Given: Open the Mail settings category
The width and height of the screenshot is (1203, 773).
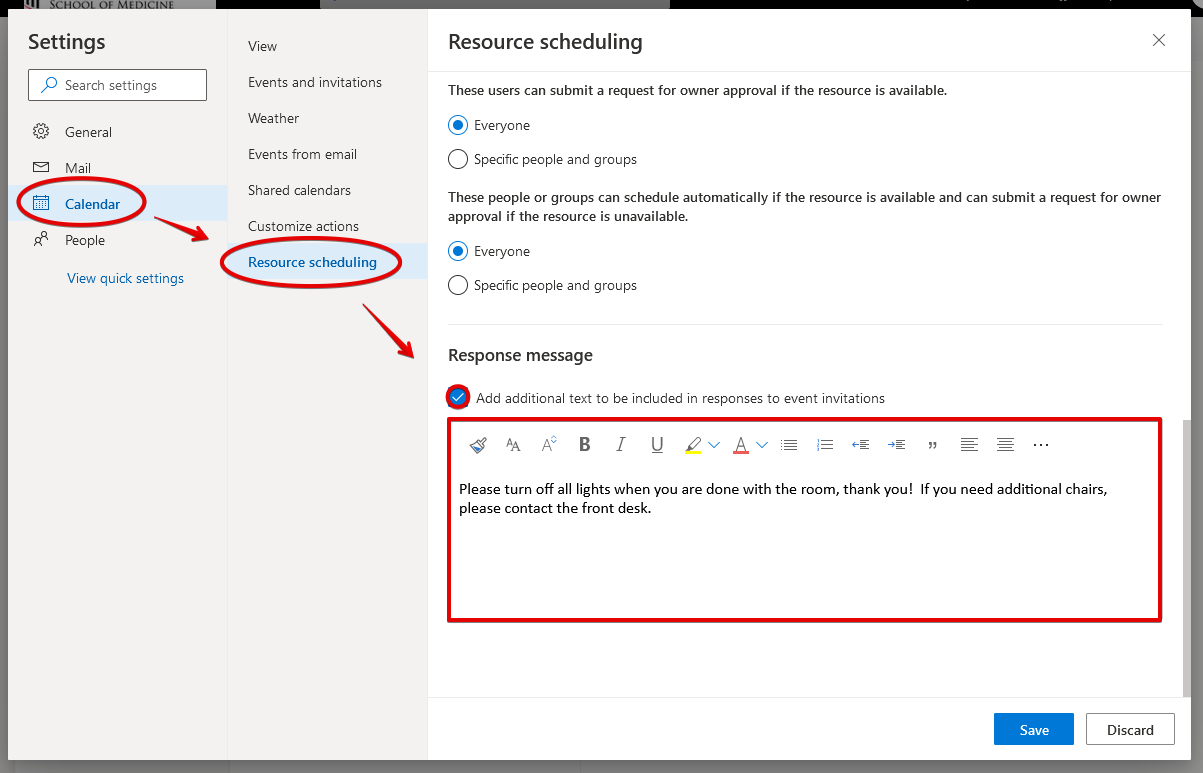Looking at the screenshot, I should tap(78, 168).
